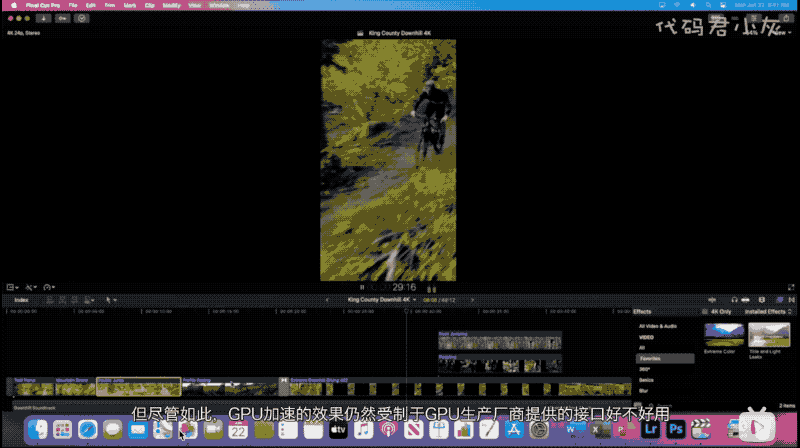Screen dimensions: 800x448
Task: Toggle the 4K Only effects checkbox
Action: tap(703, 312)
